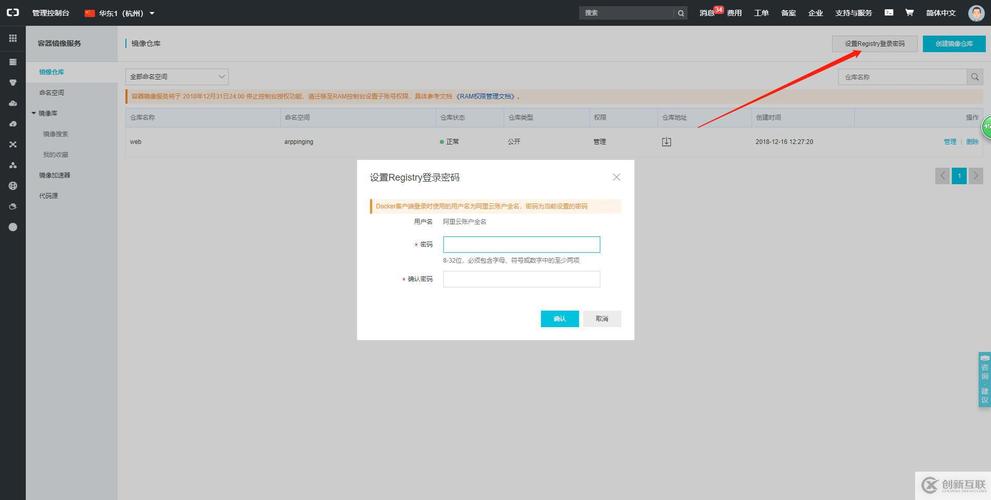
Task: Open the Cloud Shell terminal icon
Action: pos(889,13)
